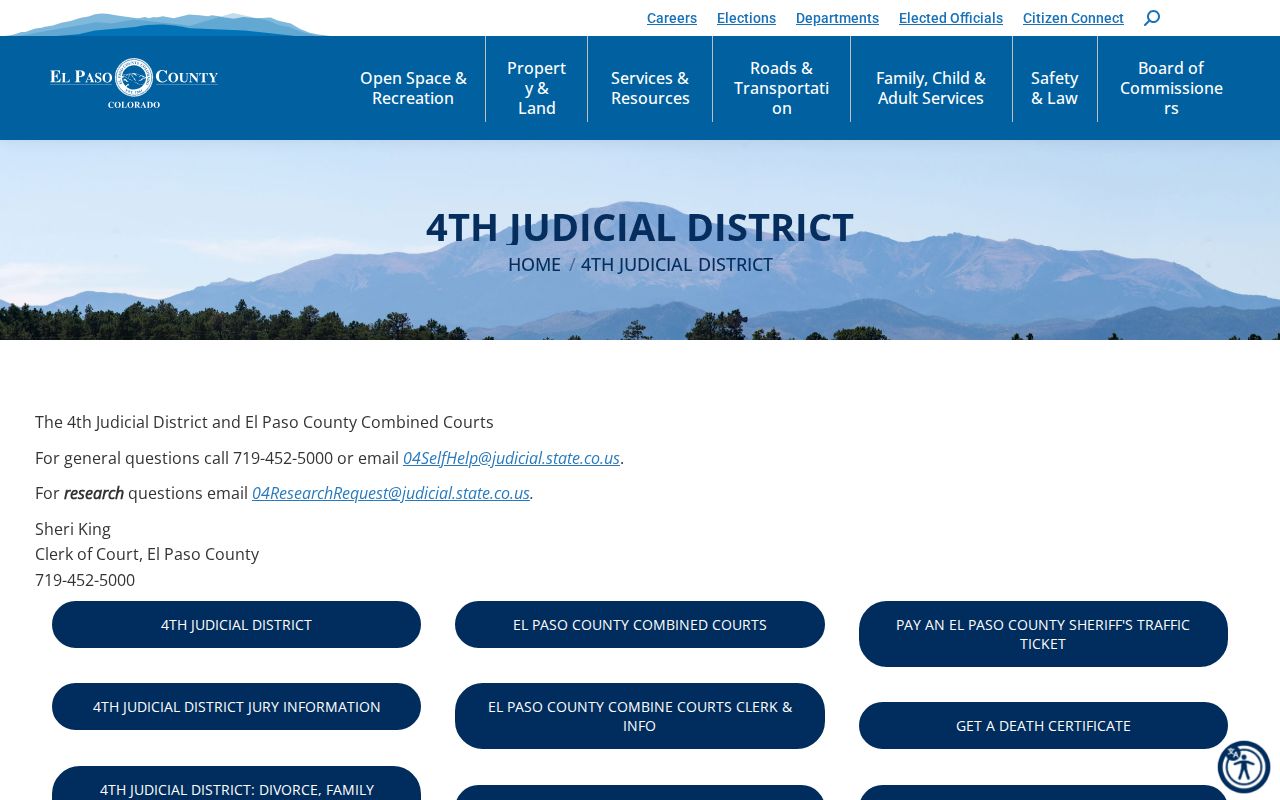Screen dimensions: 1280x800
Task: Open Combine Courts Clerk & Info button
Action: tap(640, 716)
